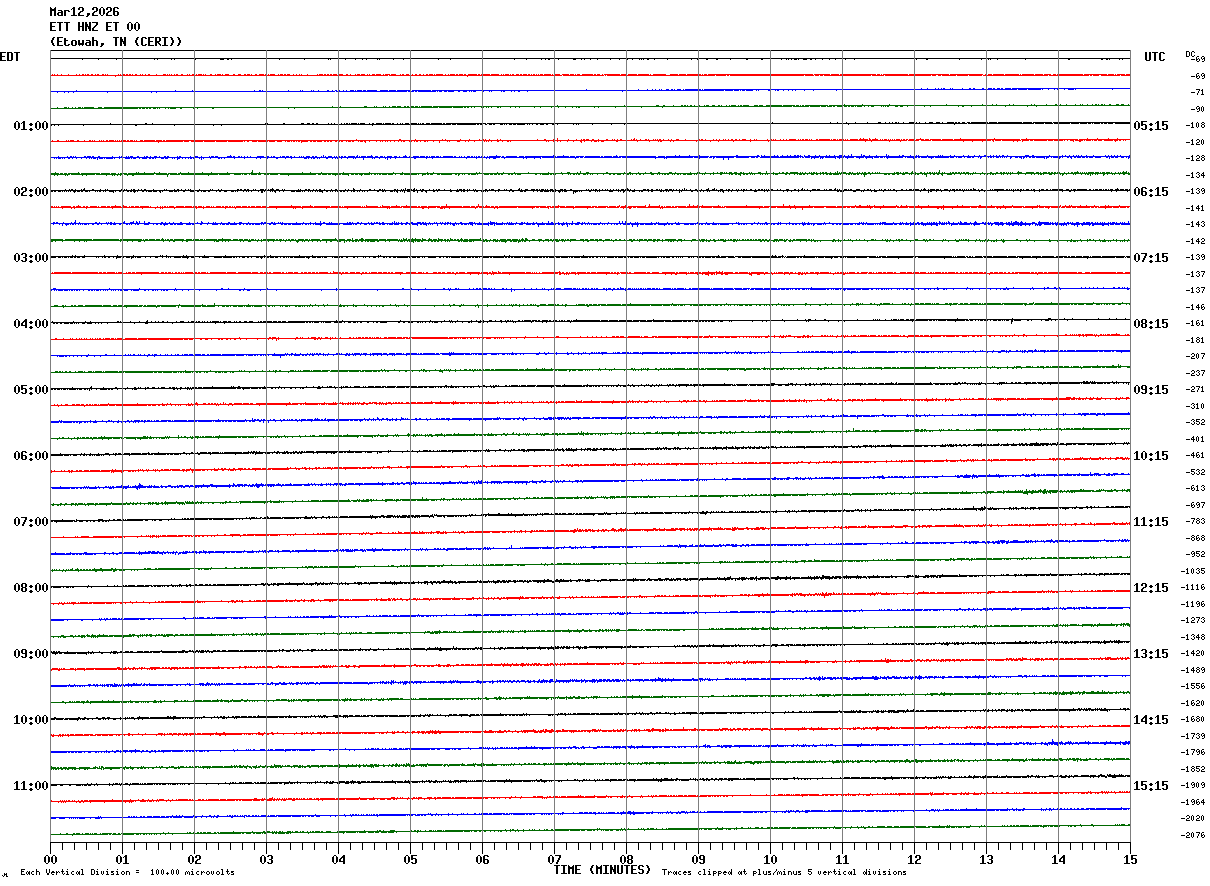The image size is (1210, 886).
Task: Click the '04:00' EDT time label
Action: tap(31, 324)
